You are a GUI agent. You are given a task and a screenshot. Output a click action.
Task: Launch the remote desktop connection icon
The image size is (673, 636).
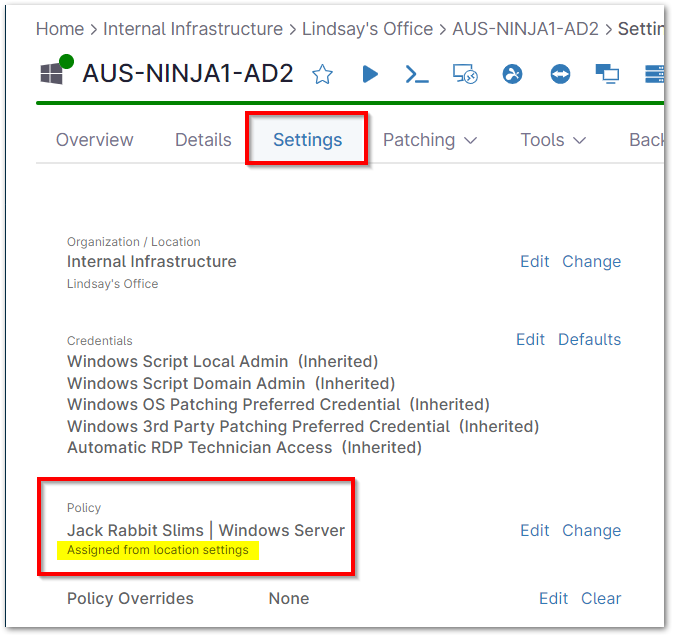point(463,74)
